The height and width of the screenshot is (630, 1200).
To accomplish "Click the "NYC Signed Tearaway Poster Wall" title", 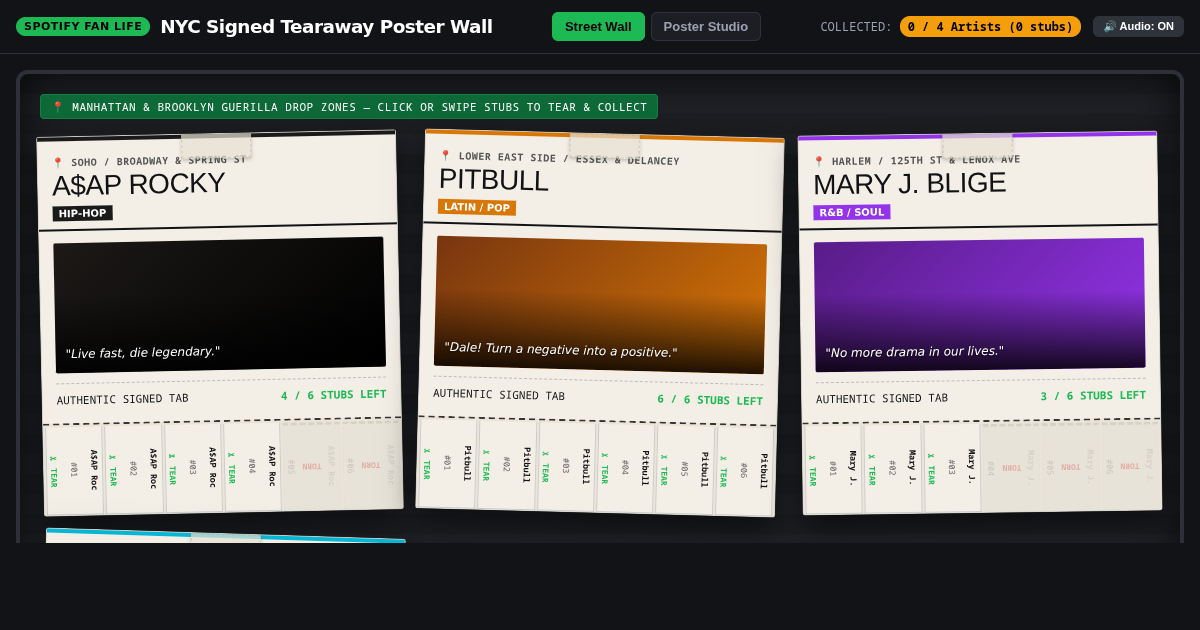I will click(327, 27).
